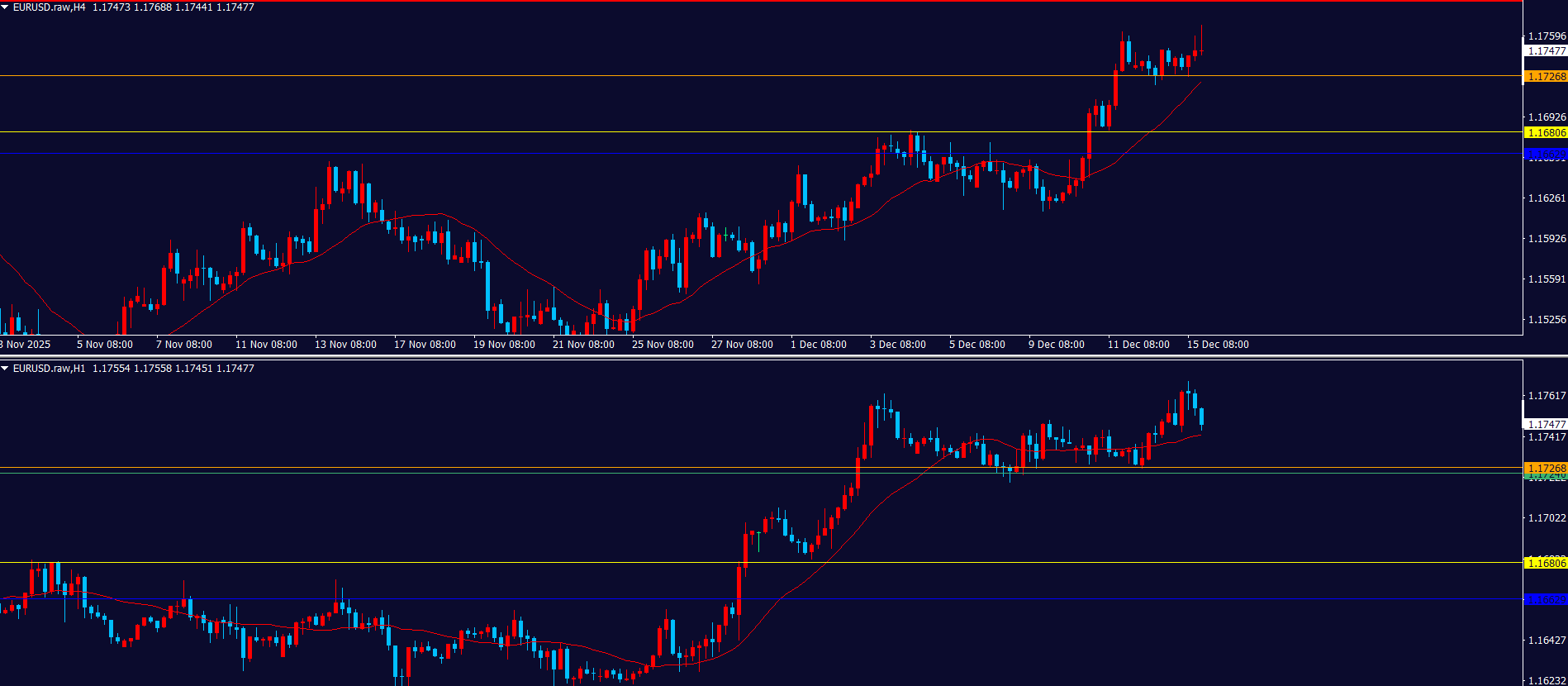The image size is (1568, 686).
Task: Click the 15 Dec 08:00 time axis label
Action: pos(1218,345)
